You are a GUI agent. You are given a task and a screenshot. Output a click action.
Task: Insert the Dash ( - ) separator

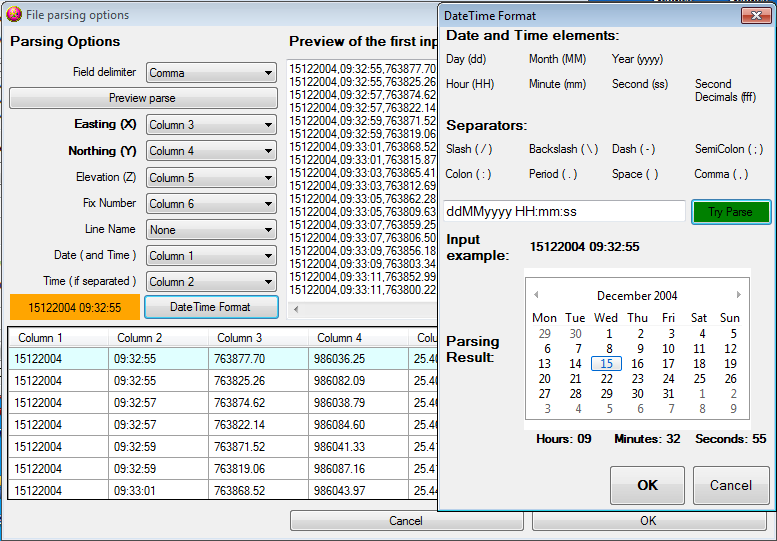pyautogui.click(x=633, y=149)
